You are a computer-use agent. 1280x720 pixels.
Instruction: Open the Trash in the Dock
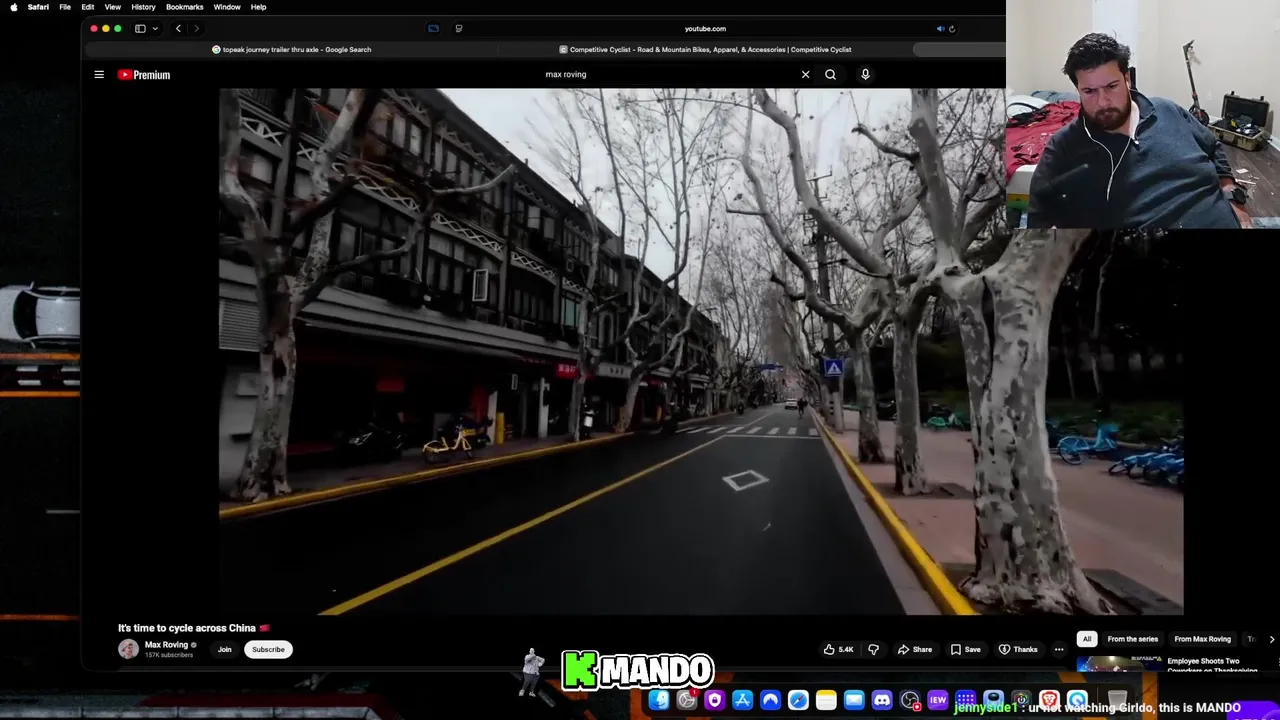(x=1117, y=700)
